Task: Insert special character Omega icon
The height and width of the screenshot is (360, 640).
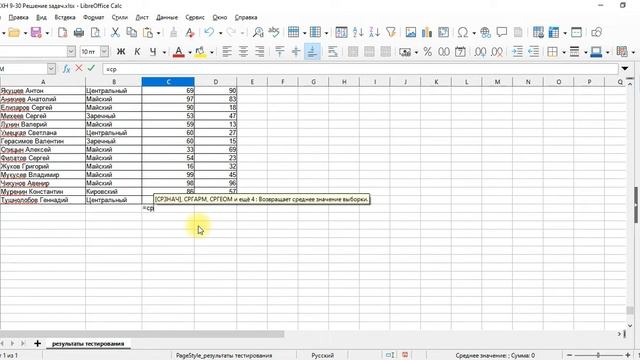Action: 462,32
